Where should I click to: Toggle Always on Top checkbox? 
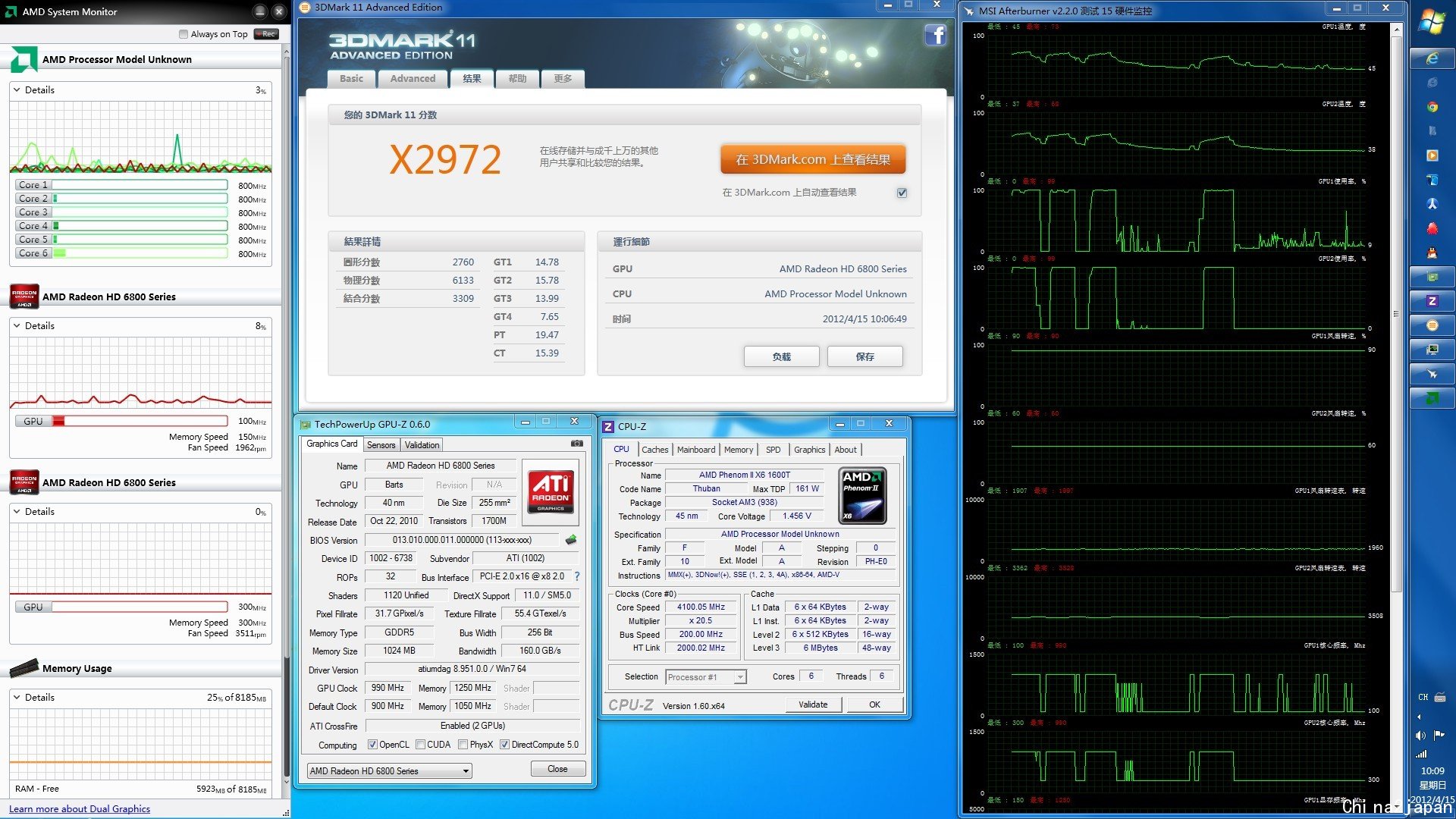click(x=184, y=34)
